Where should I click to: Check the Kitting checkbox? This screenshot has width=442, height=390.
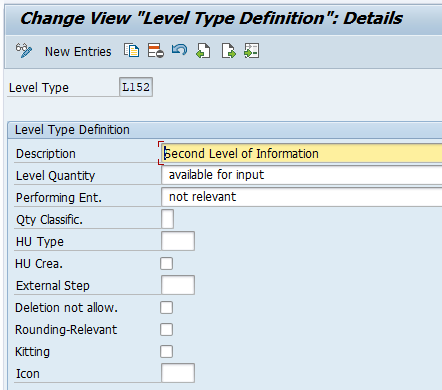(x=166, y=351)
